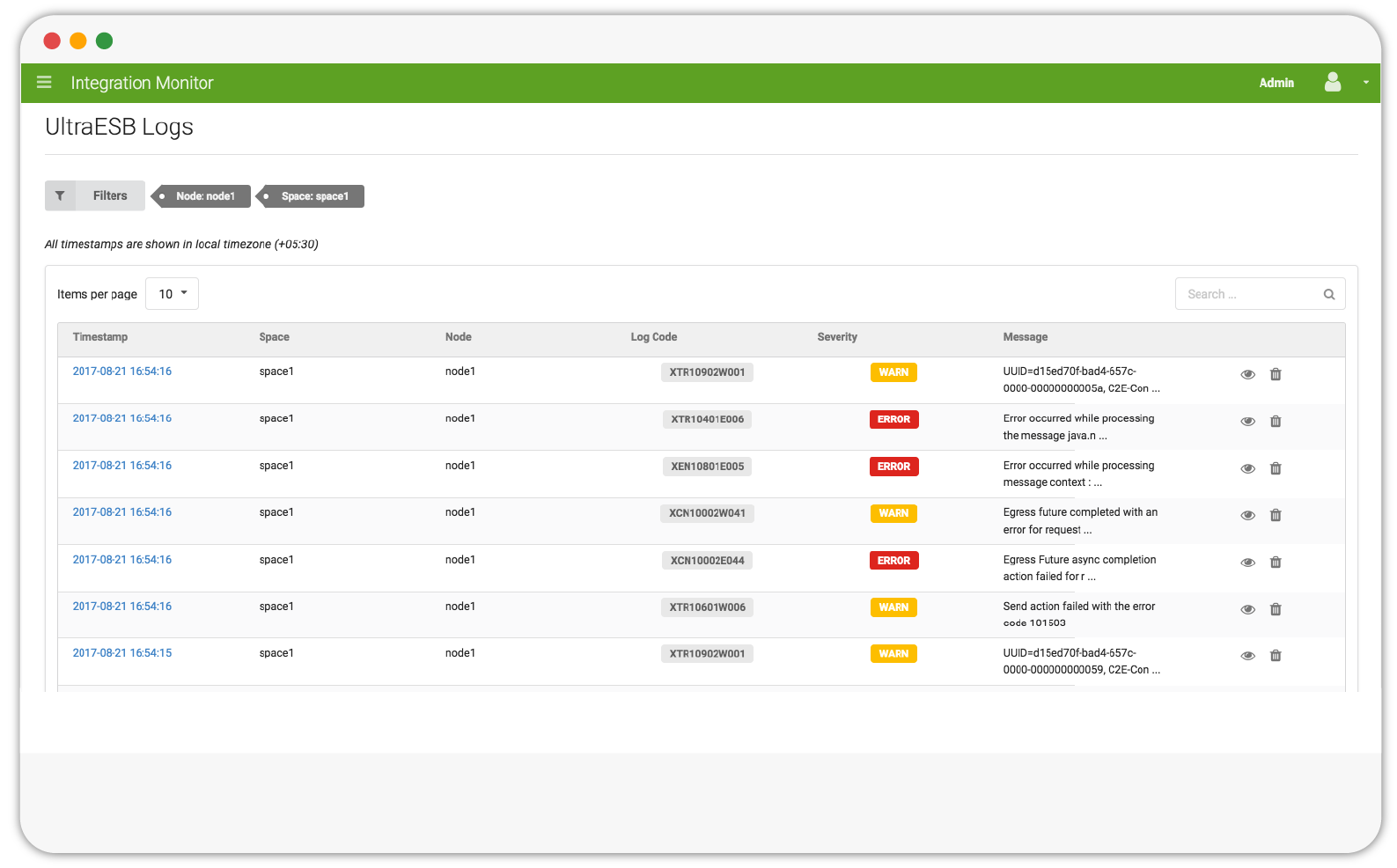Open timestamp link of XCN10002W041 row
1397x868 pixels.
(x=122, y=512)
